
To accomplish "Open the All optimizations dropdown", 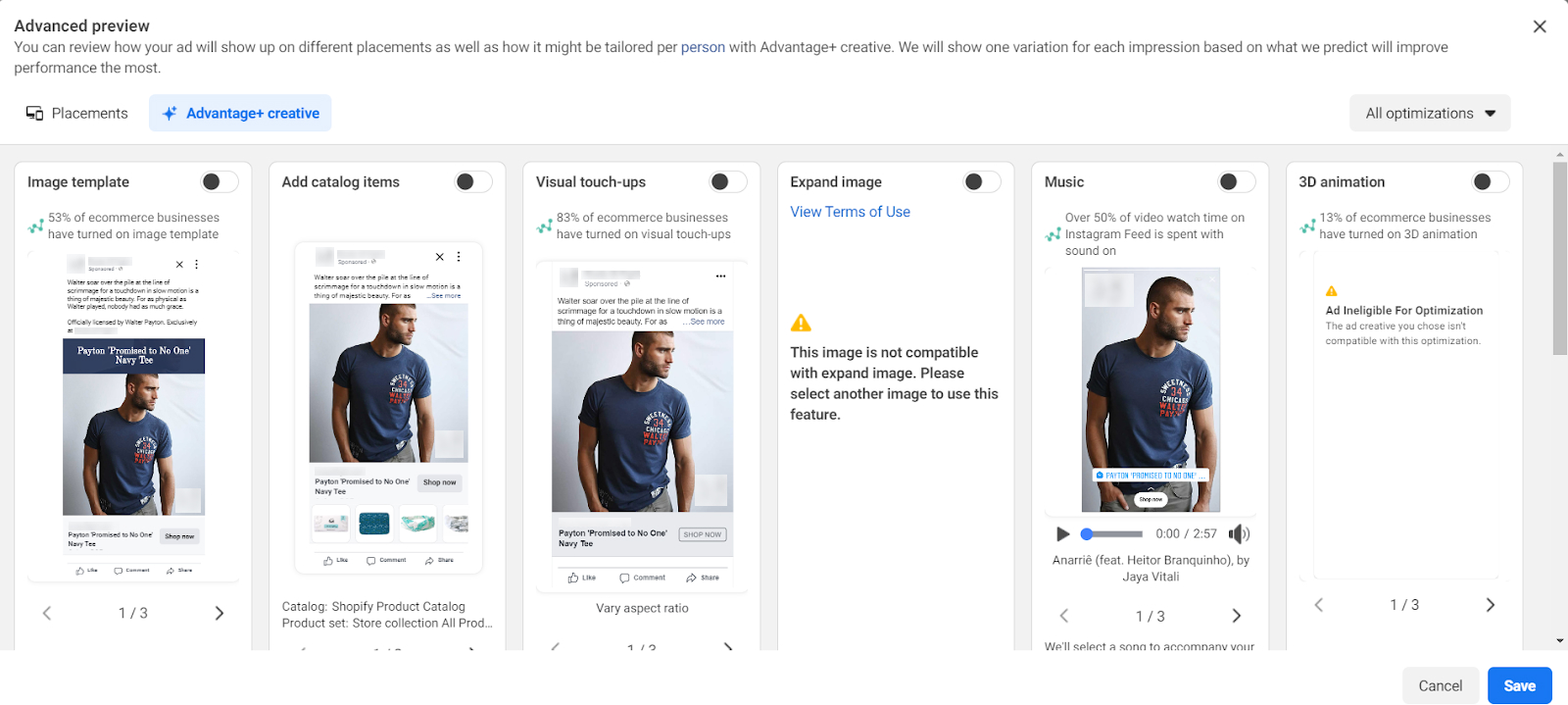I will pos(1430,113).
